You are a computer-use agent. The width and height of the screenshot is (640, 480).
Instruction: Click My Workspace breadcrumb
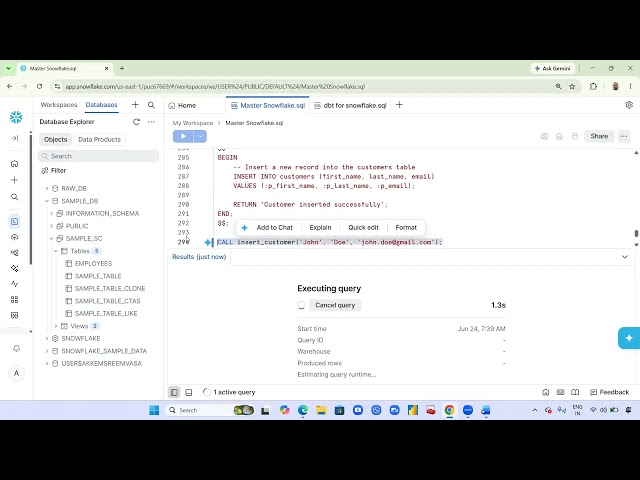193,123
